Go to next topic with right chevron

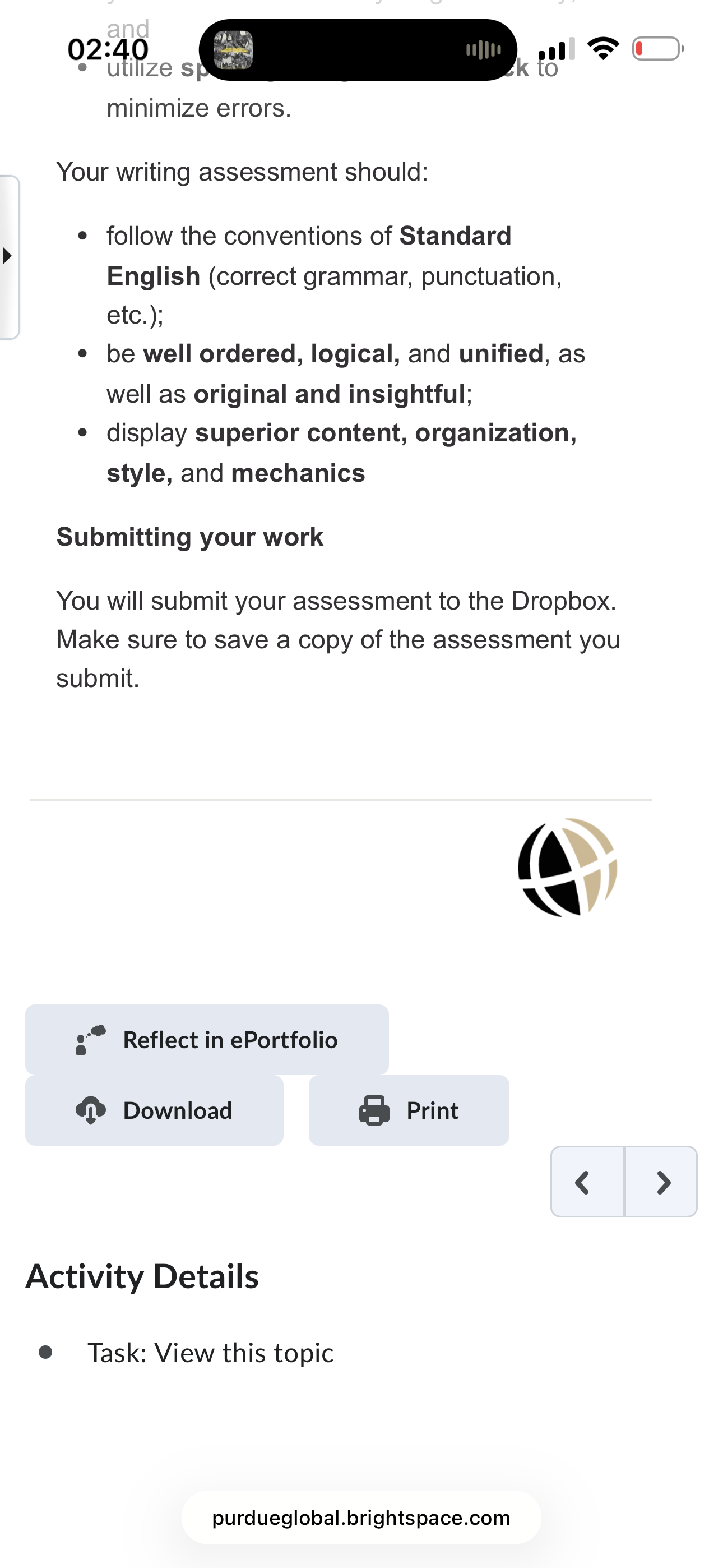pos(661,1182)
